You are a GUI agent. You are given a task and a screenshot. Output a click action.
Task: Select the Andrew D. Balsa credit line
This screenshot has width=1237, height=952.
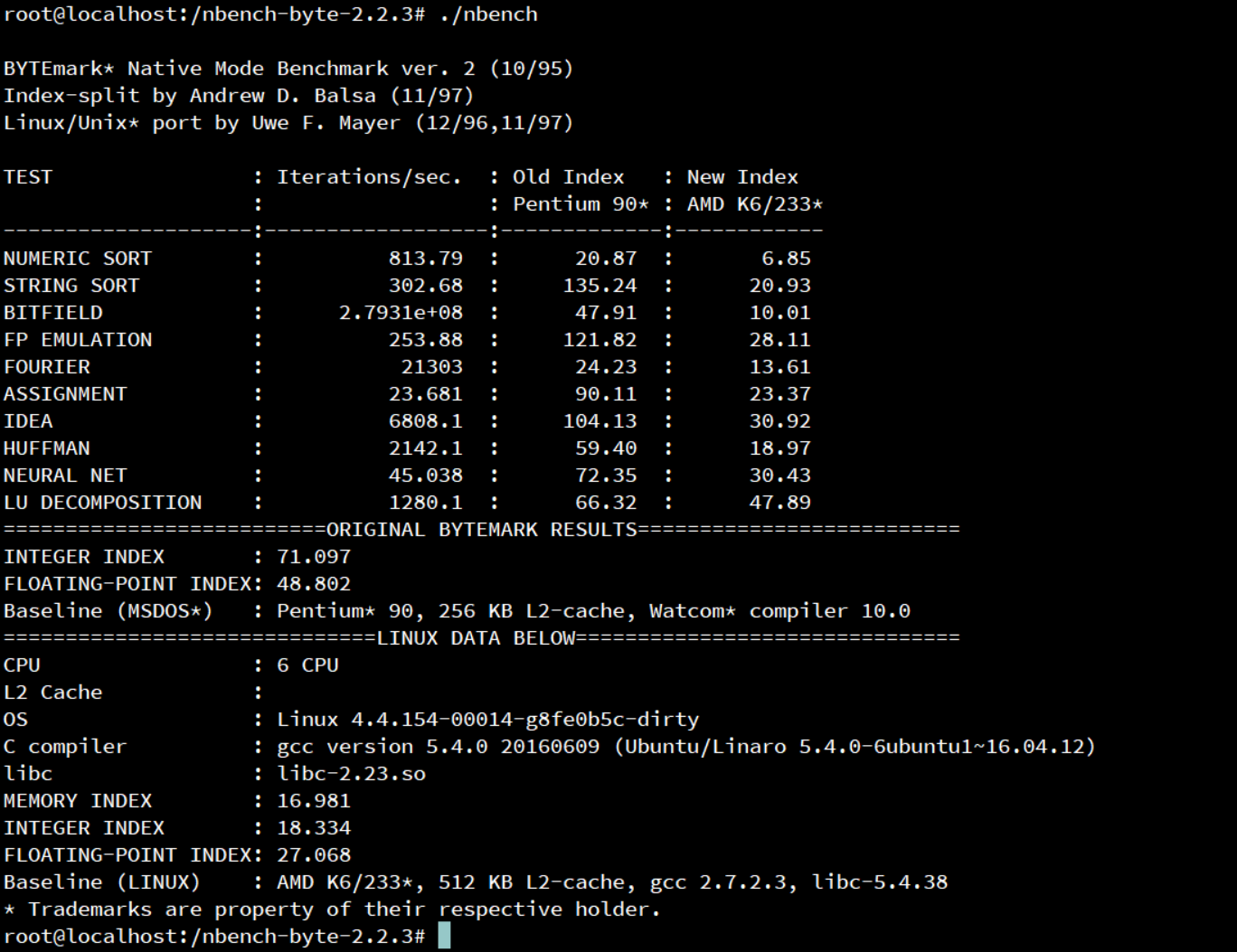click(239, 96)
